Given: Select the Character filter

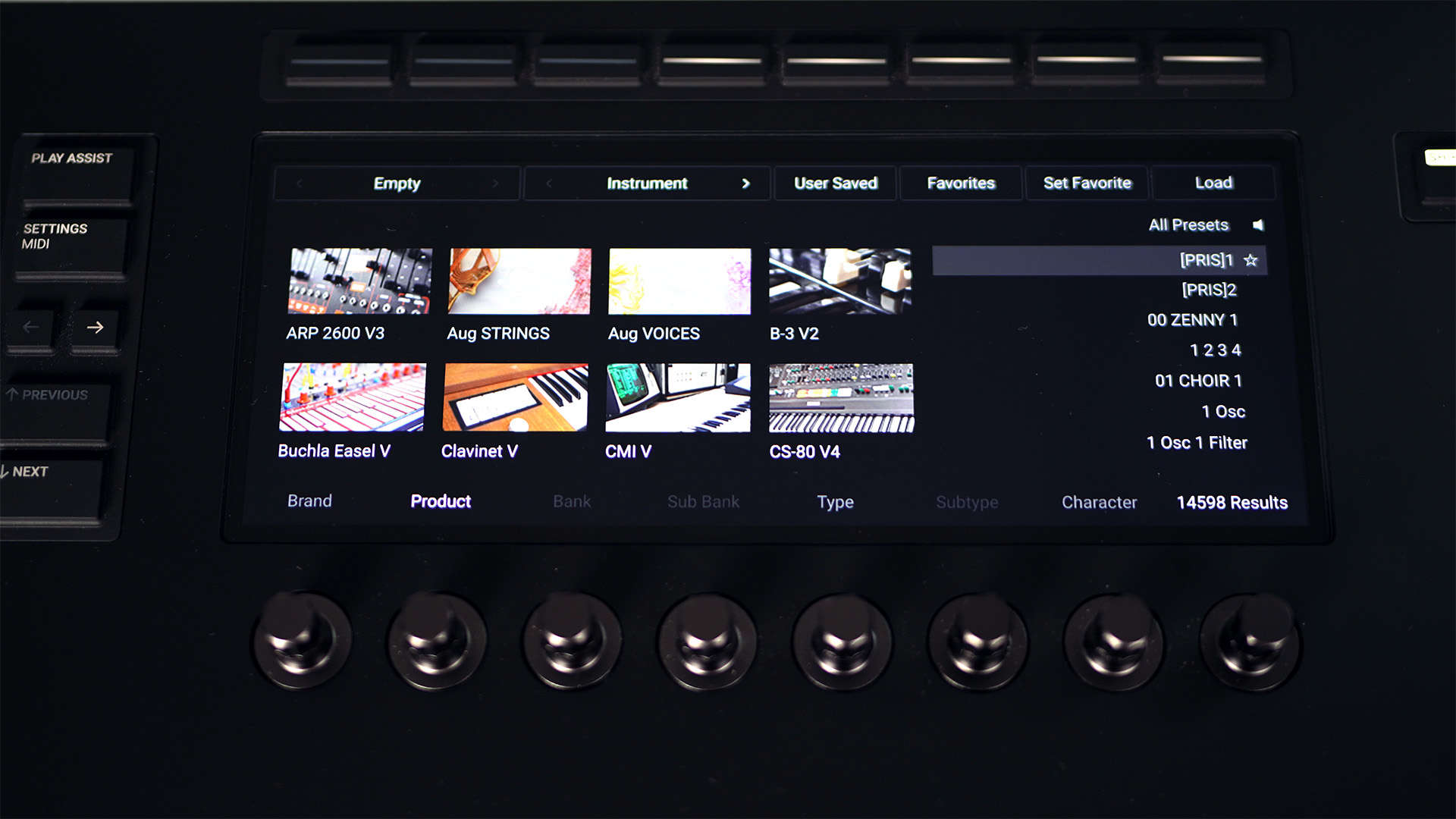Looking at the screenshot, I should point(1099,502).
